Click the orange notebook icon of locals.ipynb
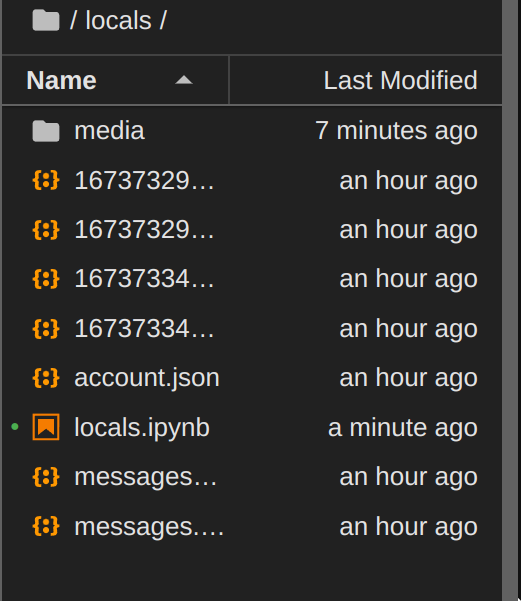The image size is (521, 601). coord(46,427)
